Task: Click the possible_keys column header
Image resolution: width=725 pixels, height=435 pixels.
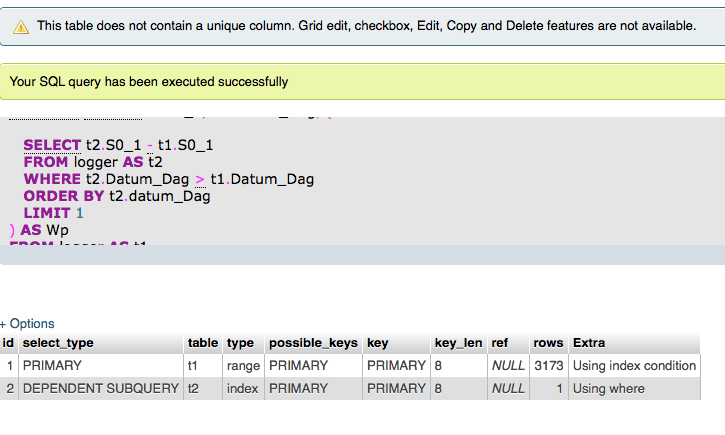Action: [313, 343]
